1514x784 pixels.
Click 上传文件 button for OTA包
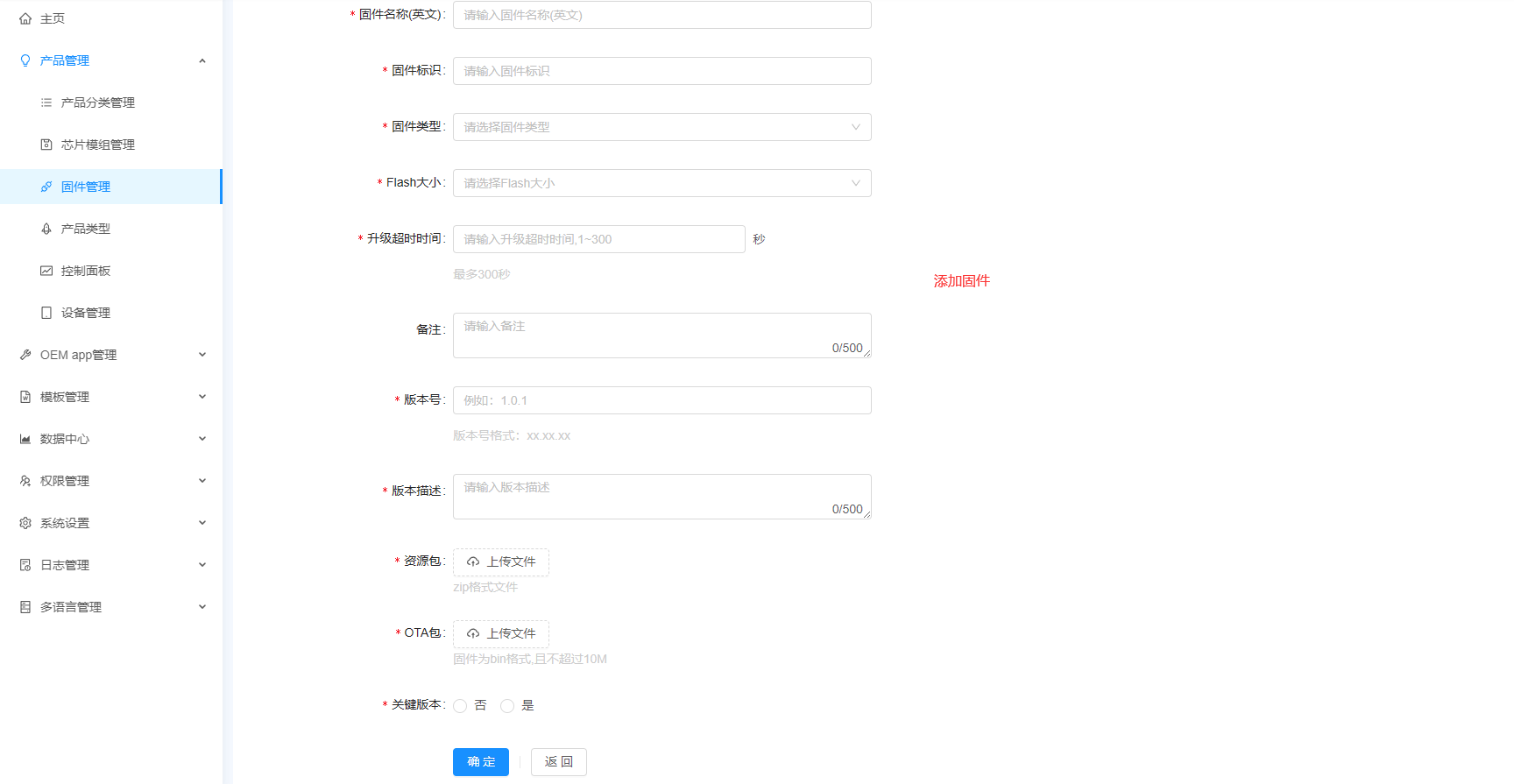tap(501, 634)
